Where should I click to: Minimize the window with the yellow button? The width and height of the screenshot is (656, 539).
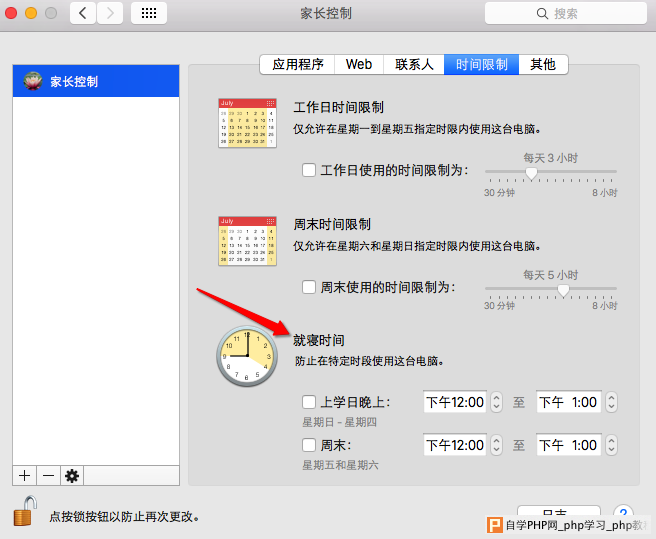31,13
